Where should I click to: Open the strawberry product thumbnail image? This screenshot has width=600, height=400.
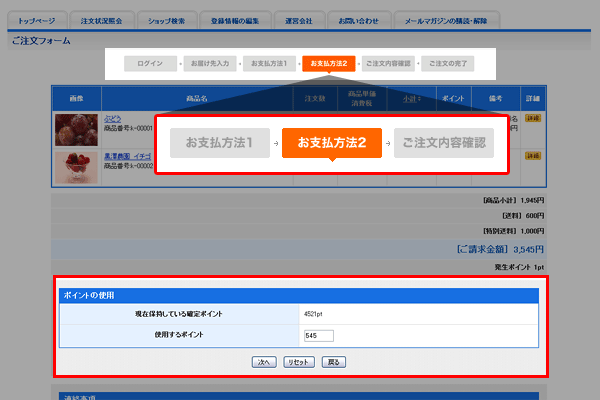[75, 167]
